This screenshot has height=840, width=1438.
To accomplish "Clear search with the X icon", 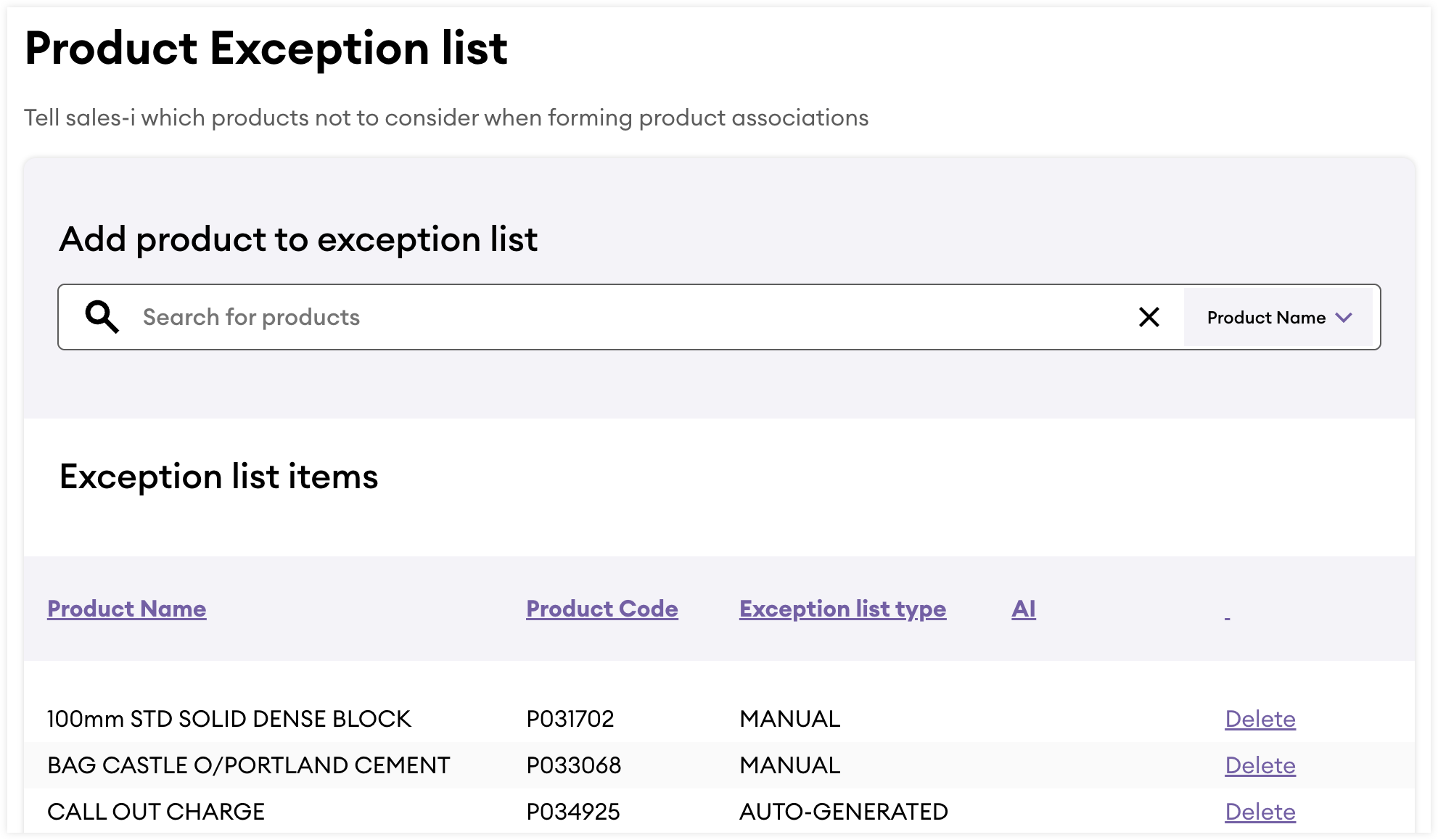I will (x=1149, y=317).
